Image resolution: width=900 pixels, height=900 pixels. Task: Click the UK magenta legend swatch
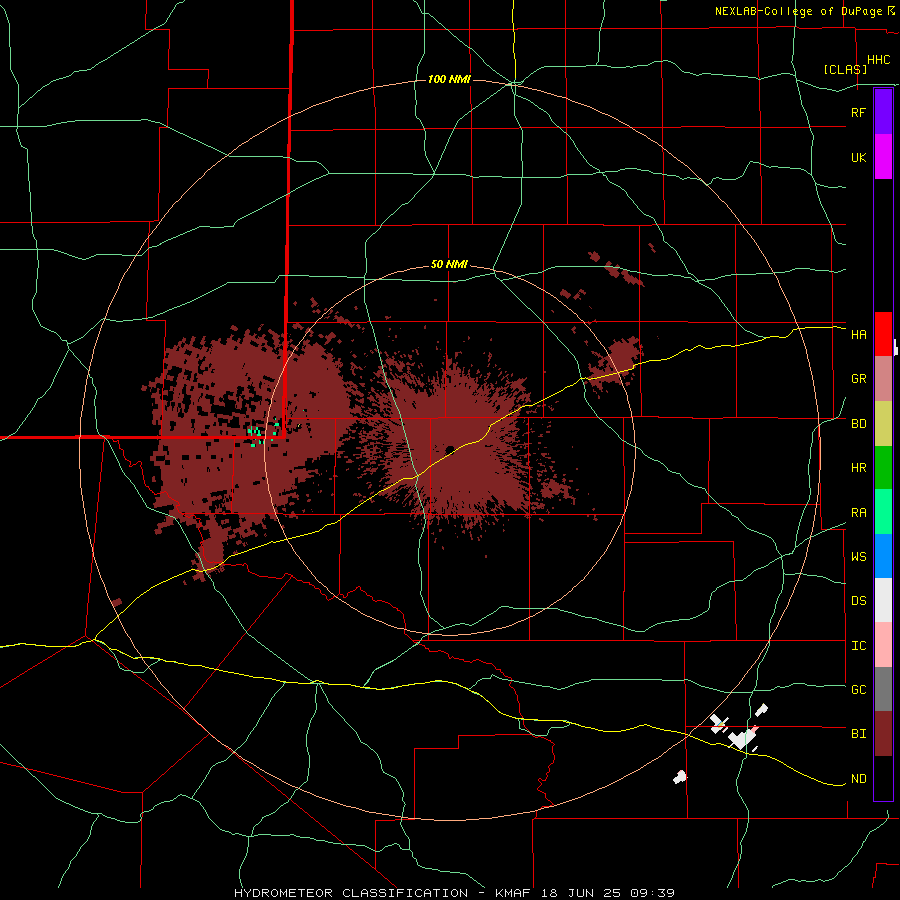click(x=883, y=157)
